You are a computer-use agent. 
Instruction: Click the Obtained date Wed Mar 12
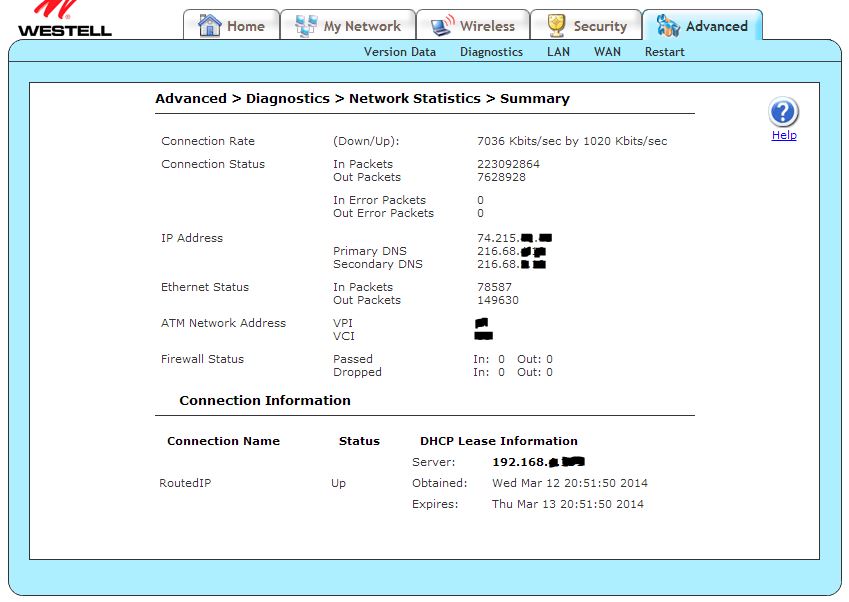click(x=570, y=483)
